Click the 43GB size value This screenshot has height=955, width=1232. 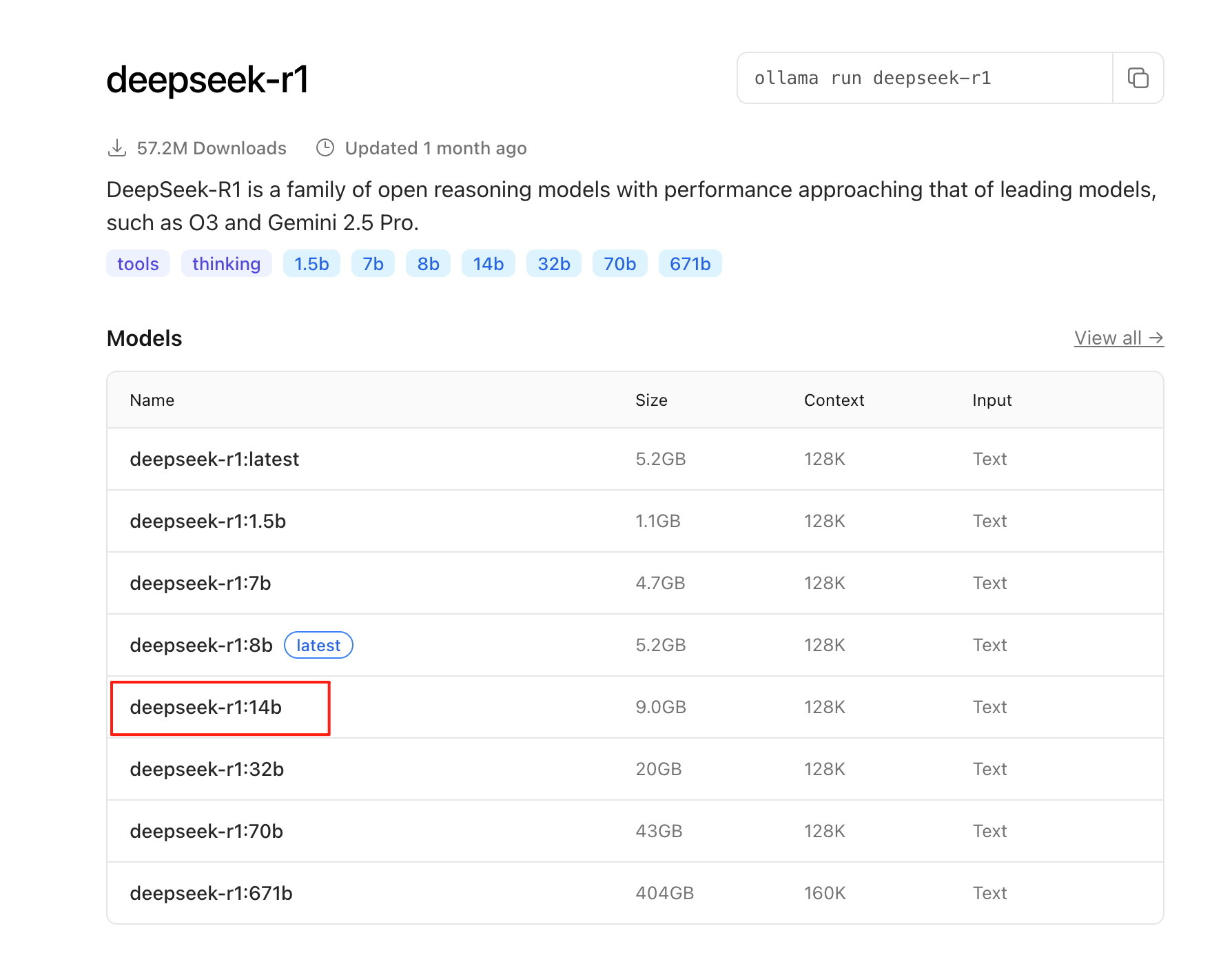click(659, 831)
